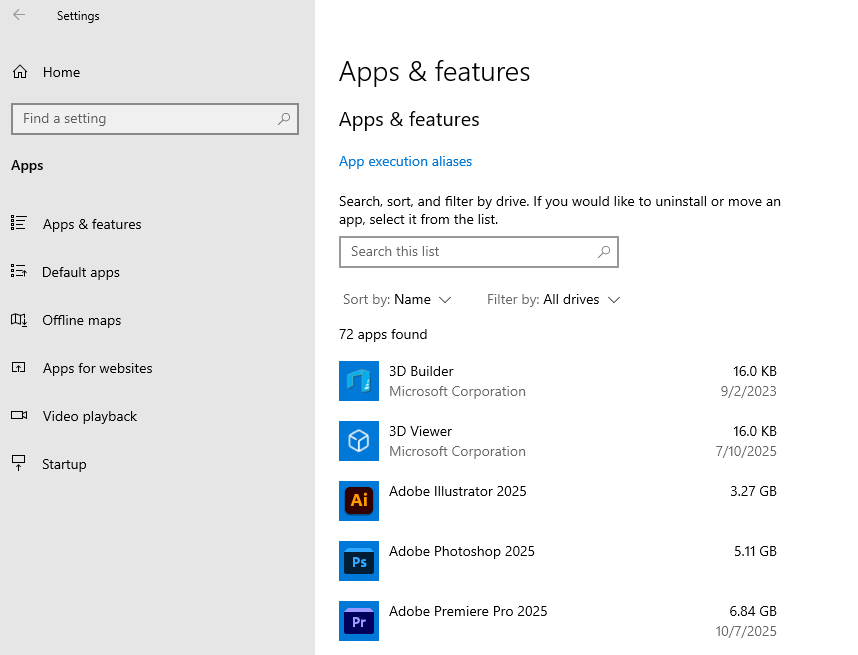Screen dimensions: 858x655
Task: Select the Adobe Premiere Pro 2025 Pr icon
Action: 359,621
